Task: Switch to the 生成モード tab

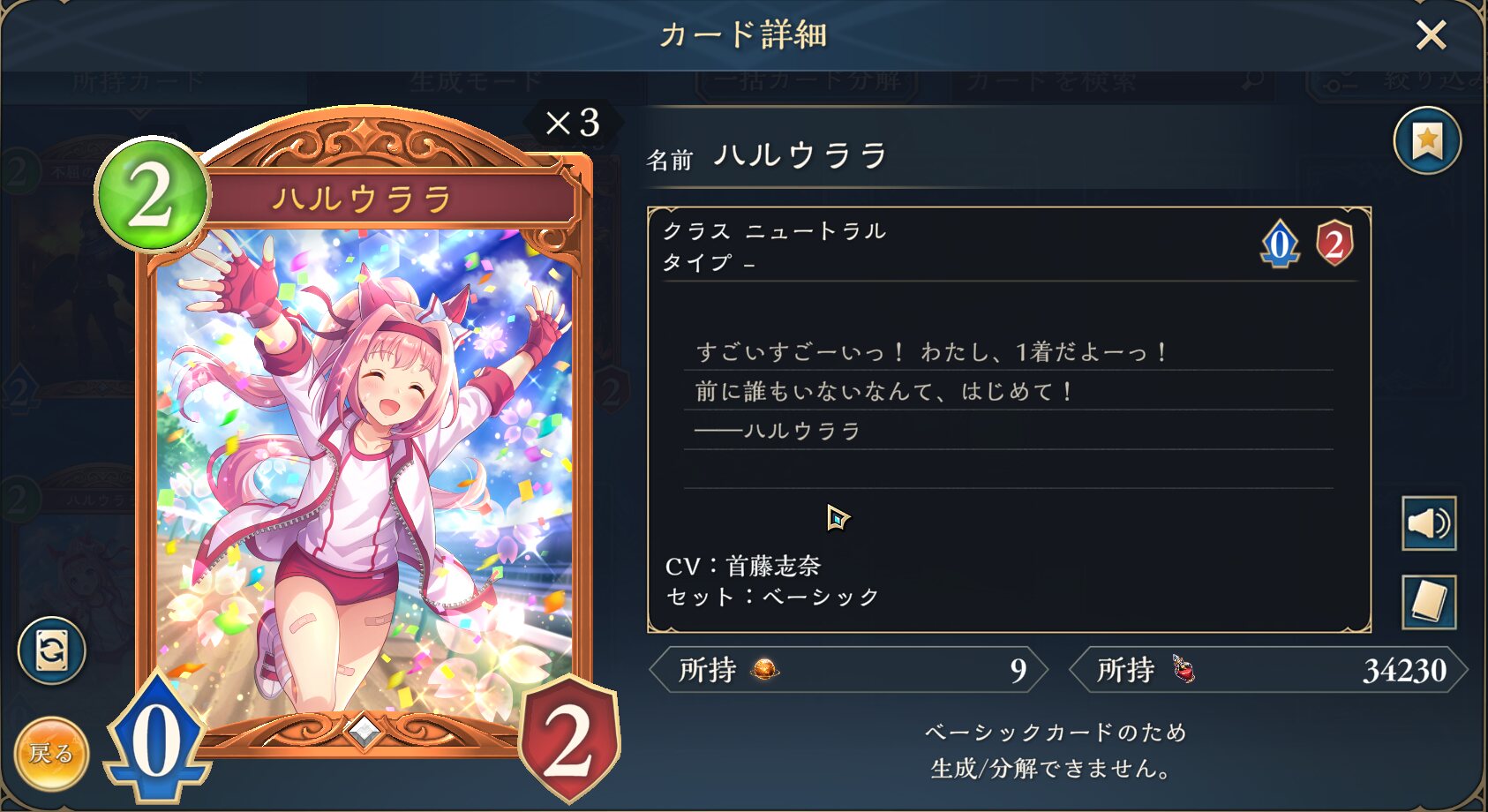Action: click(477, 84)
